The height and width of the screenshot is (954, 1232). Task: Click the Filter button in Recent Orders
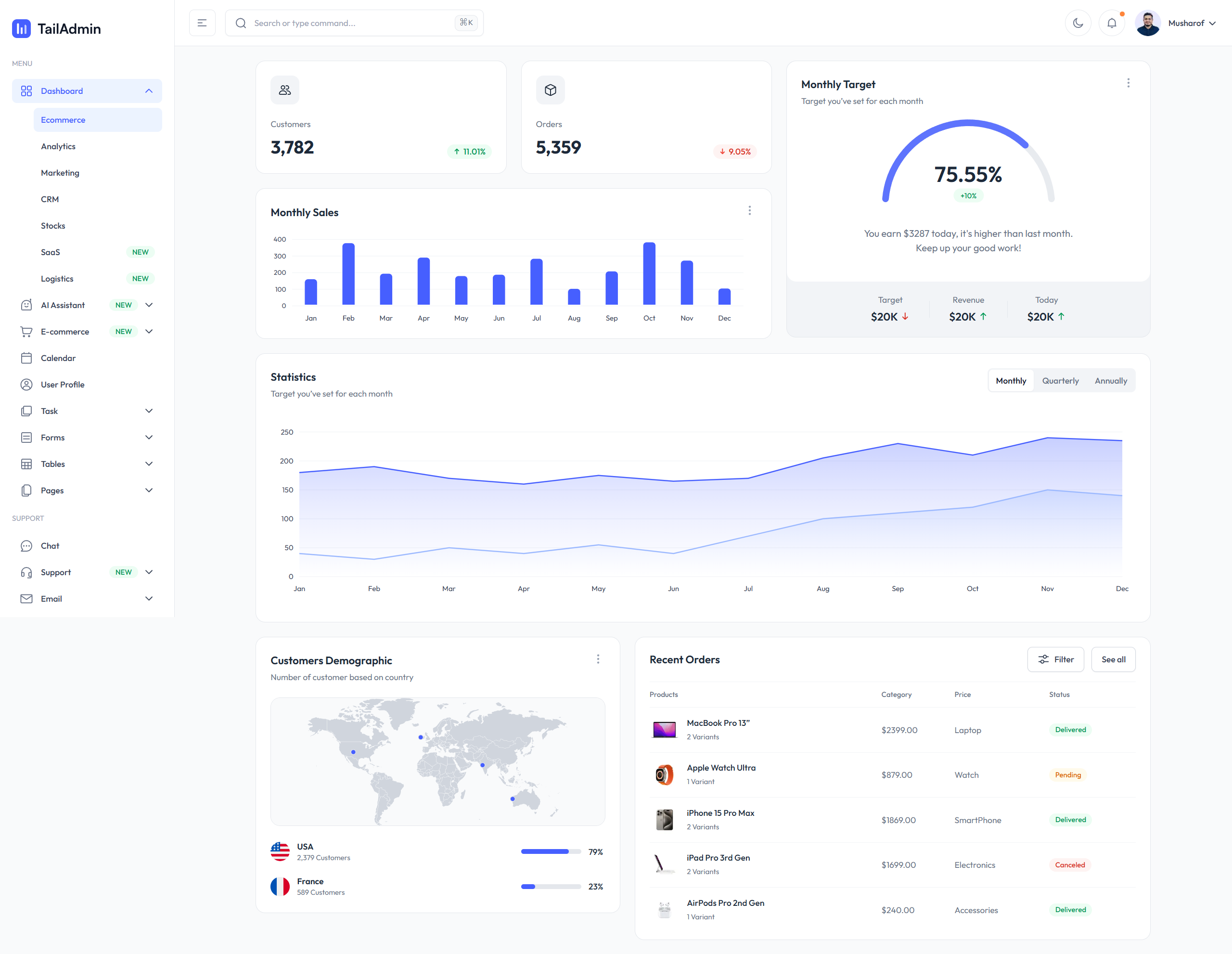click(1055, 659)
